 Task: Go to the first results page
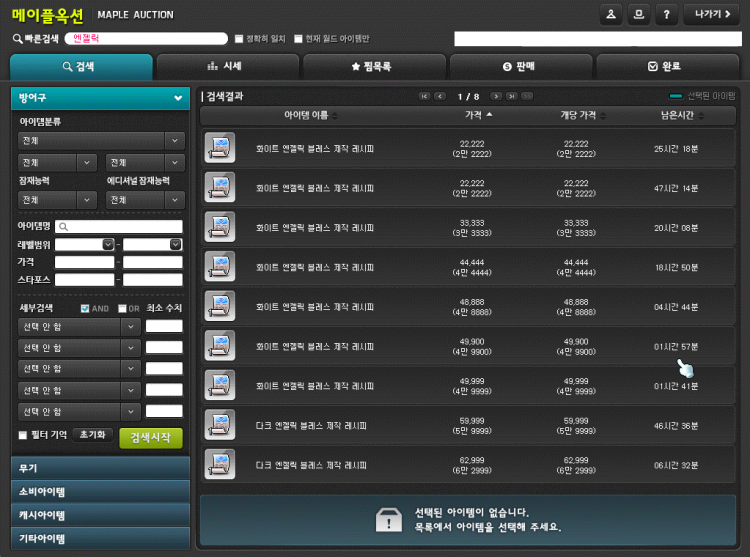click(424, 97)
